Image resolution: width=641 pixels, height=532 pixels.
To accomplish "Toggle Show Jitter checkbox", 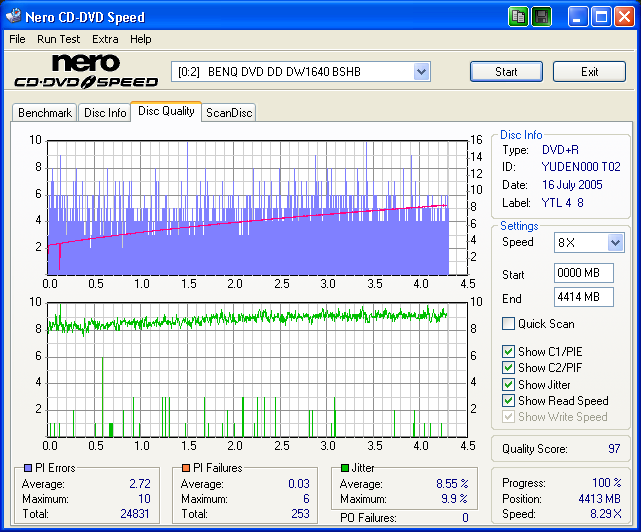I will 509,384.
